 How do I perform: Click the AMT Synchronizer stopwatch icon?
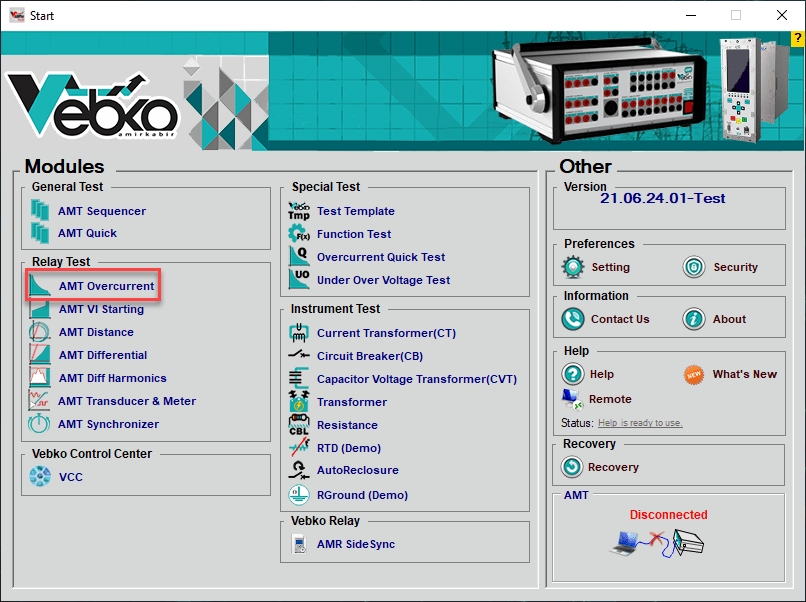41,424
